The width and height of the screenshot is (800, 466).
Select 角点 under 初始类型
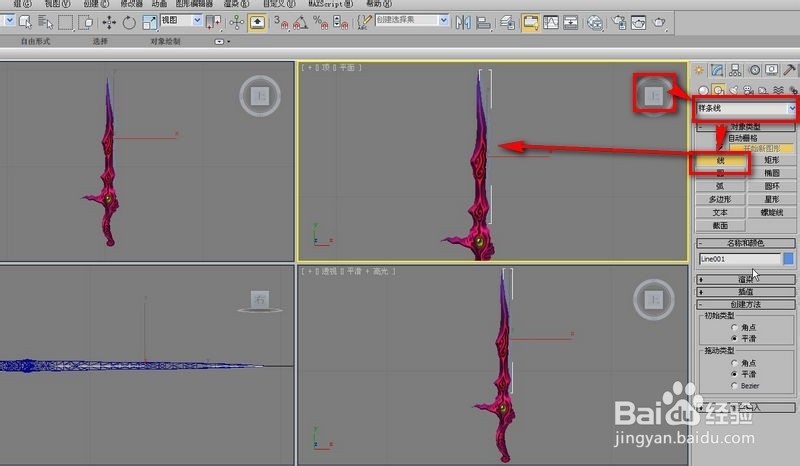[x=734, y=327]
